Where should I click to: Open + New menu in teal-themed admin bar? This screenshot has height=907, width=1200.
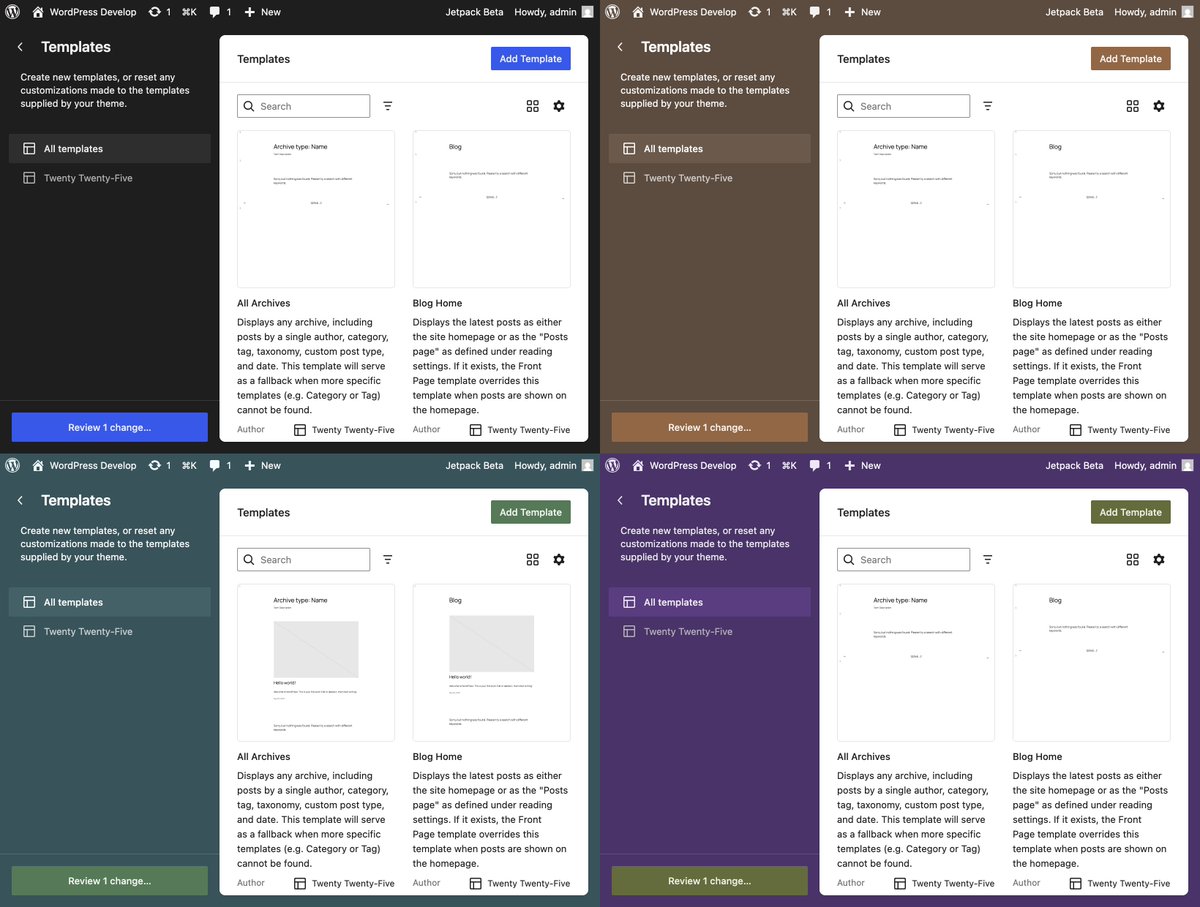click(x=263, y=465)
